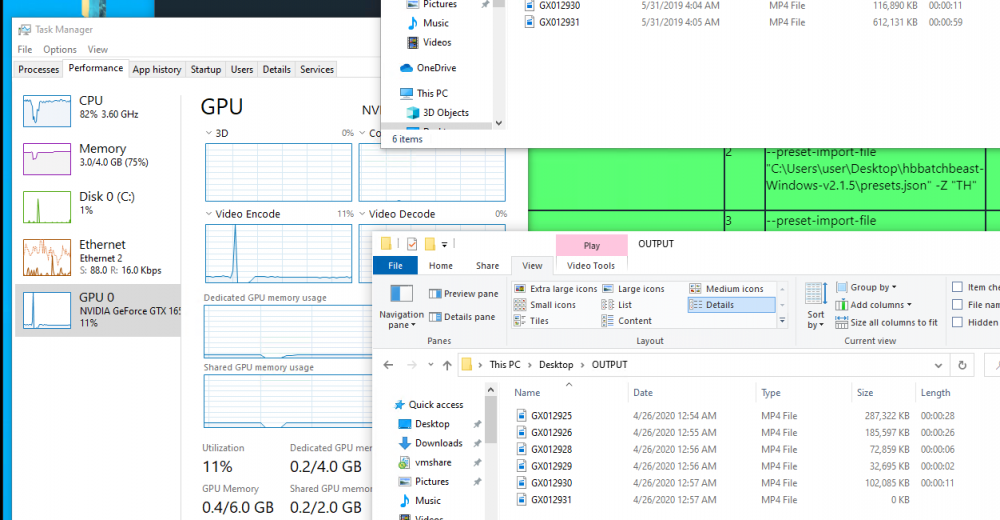This screenshot has height=520, width=1000.
Task: Select the 0 KB GX012931 file
Action: (551, 500)
